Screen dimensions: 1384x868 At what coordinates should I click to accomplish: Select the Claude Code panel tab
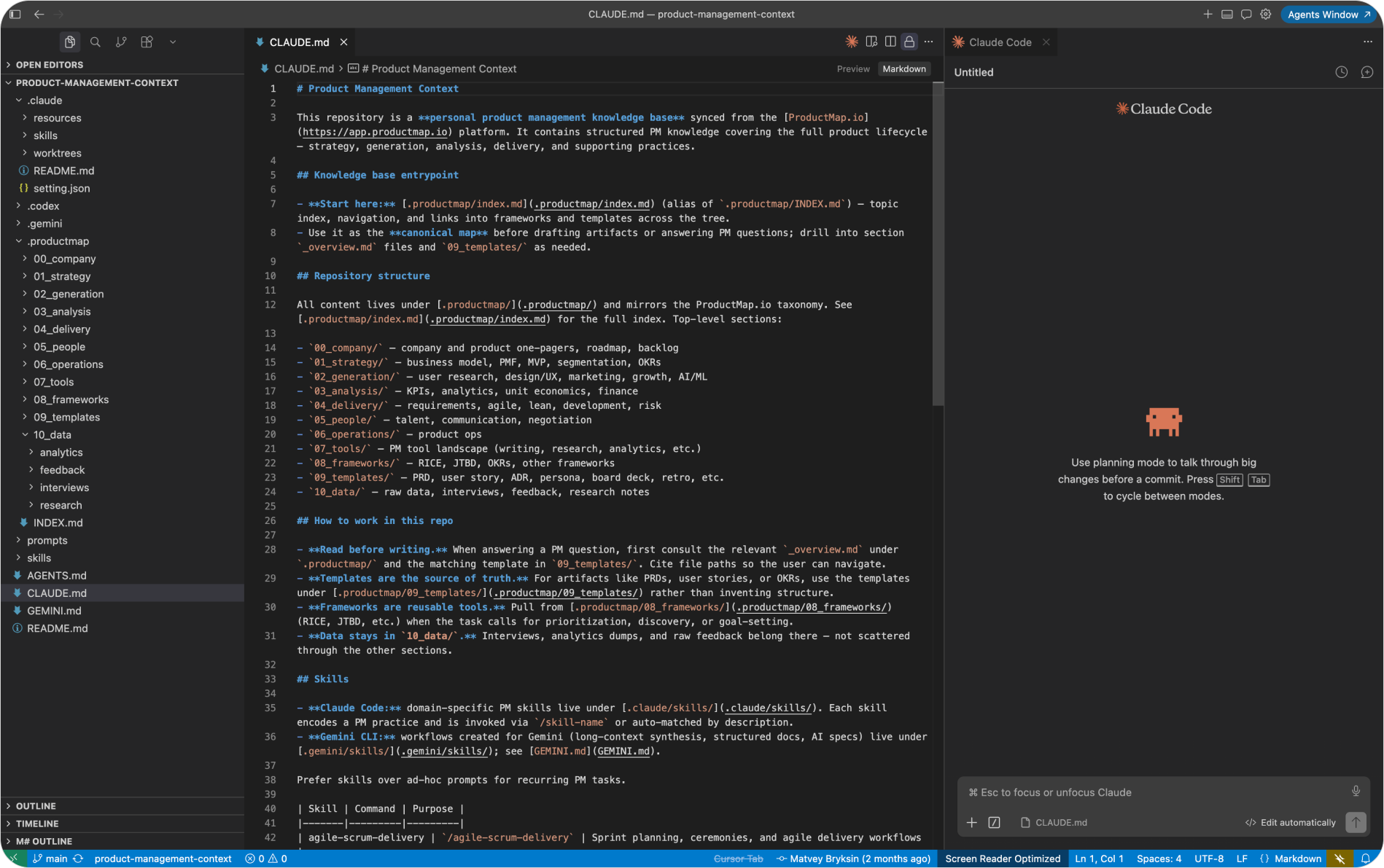point(1000,42)
